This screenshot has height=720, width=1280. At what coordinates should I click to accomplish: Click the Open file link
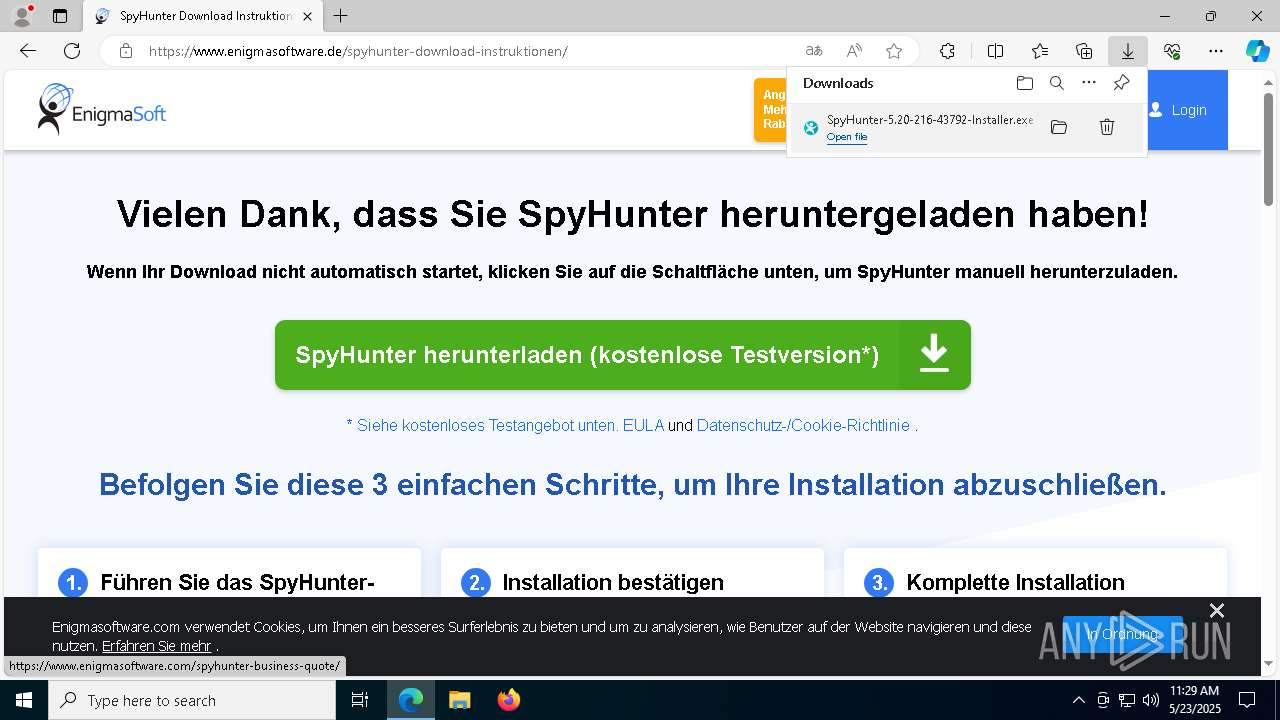tap(847, 137)
